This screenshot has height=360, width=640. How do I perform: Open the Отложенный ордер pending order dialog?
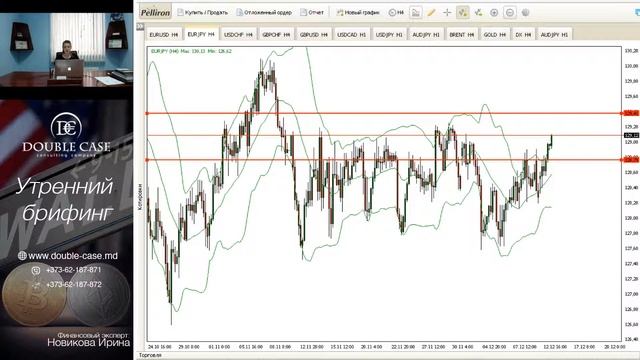click(x=264, y=13)
